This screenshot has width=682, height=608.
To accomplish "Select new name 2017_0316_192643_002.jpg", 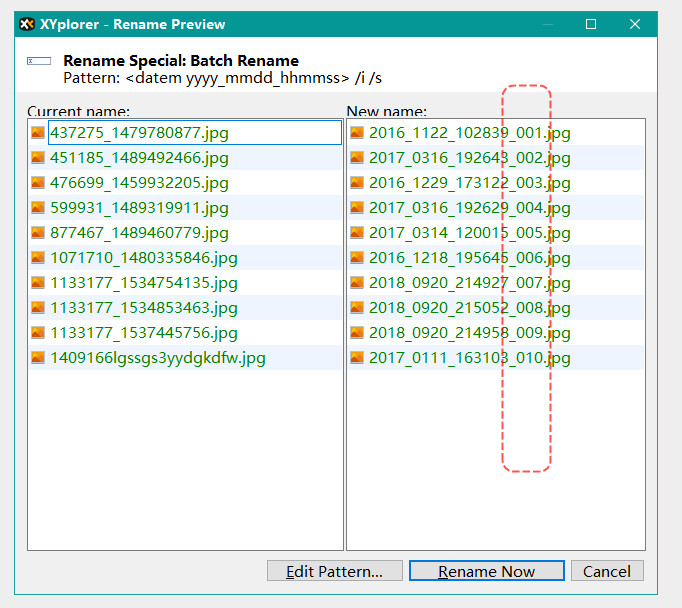I will coord(469,157).
